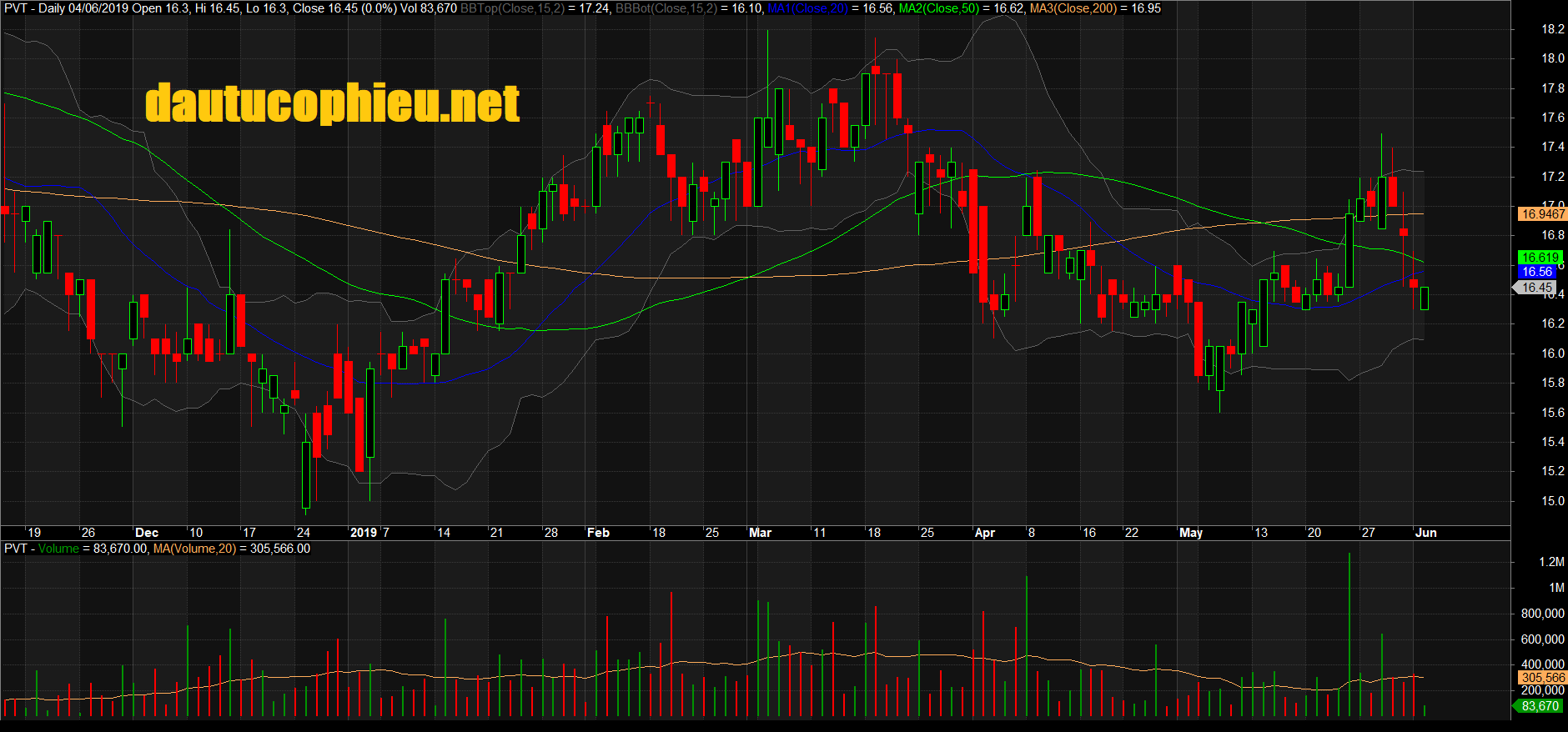Click date label 28 before Feb
Image resolution: width=1568 pixels, height=732 pixels.
(551, 533)
